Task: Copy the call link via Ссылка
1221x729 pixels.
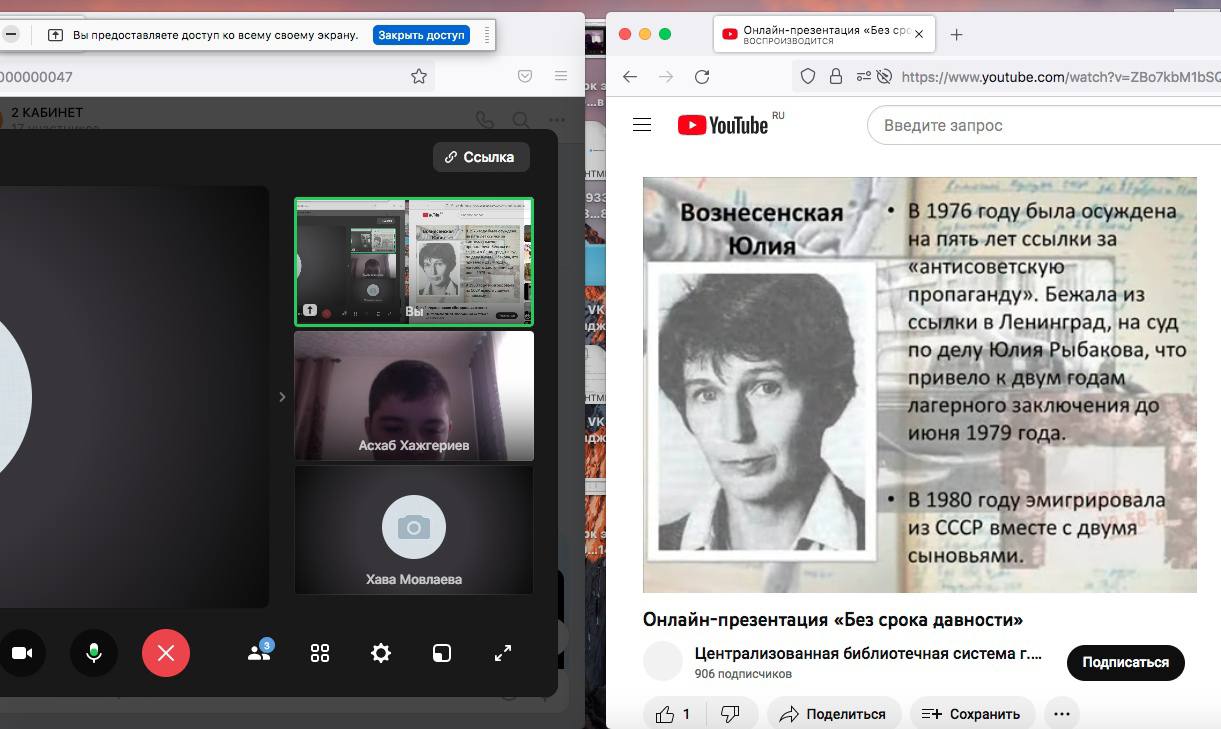Action: click(x=480, y=157)
